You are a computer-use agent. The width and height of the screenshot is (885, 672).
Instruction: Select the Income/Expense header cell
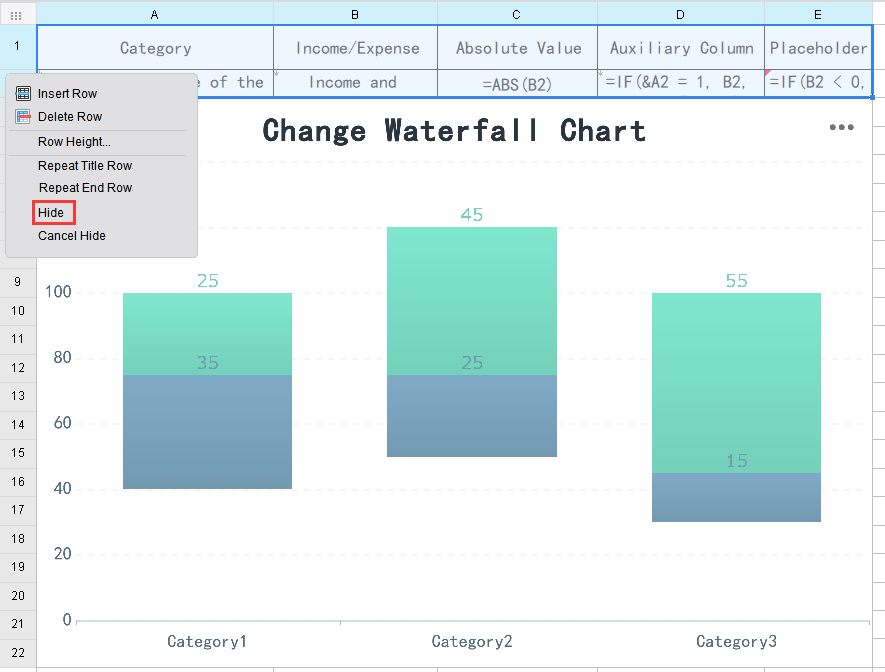(x=354, y=48)
